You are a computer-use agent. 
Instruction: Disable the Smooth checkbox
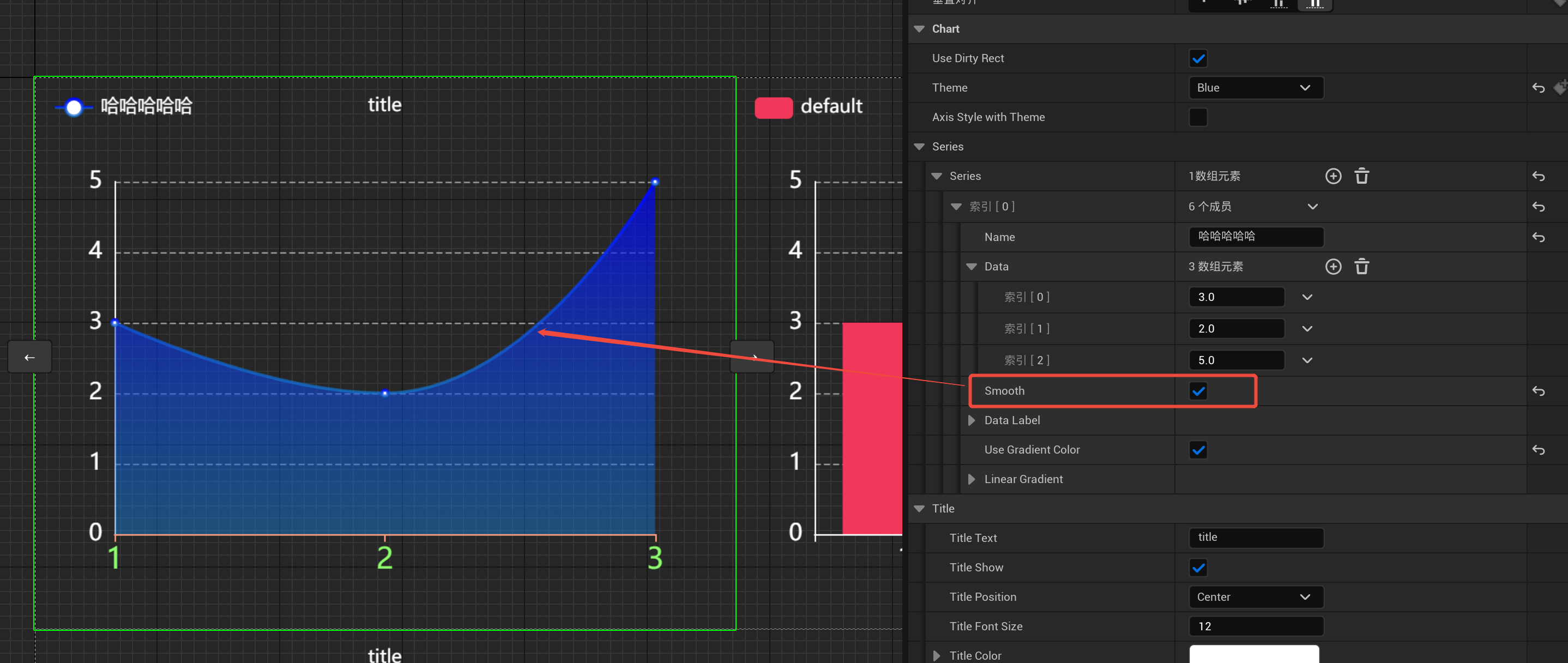pos(1198,391)
